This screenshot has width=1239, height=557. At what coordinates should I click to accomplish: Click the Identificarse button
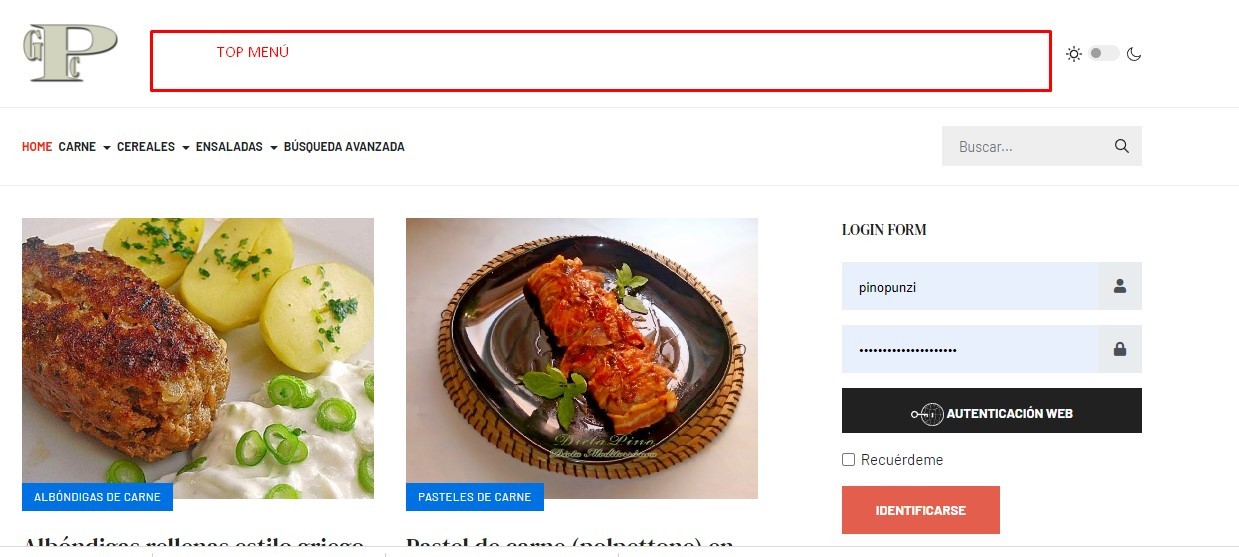coord(921,510)
